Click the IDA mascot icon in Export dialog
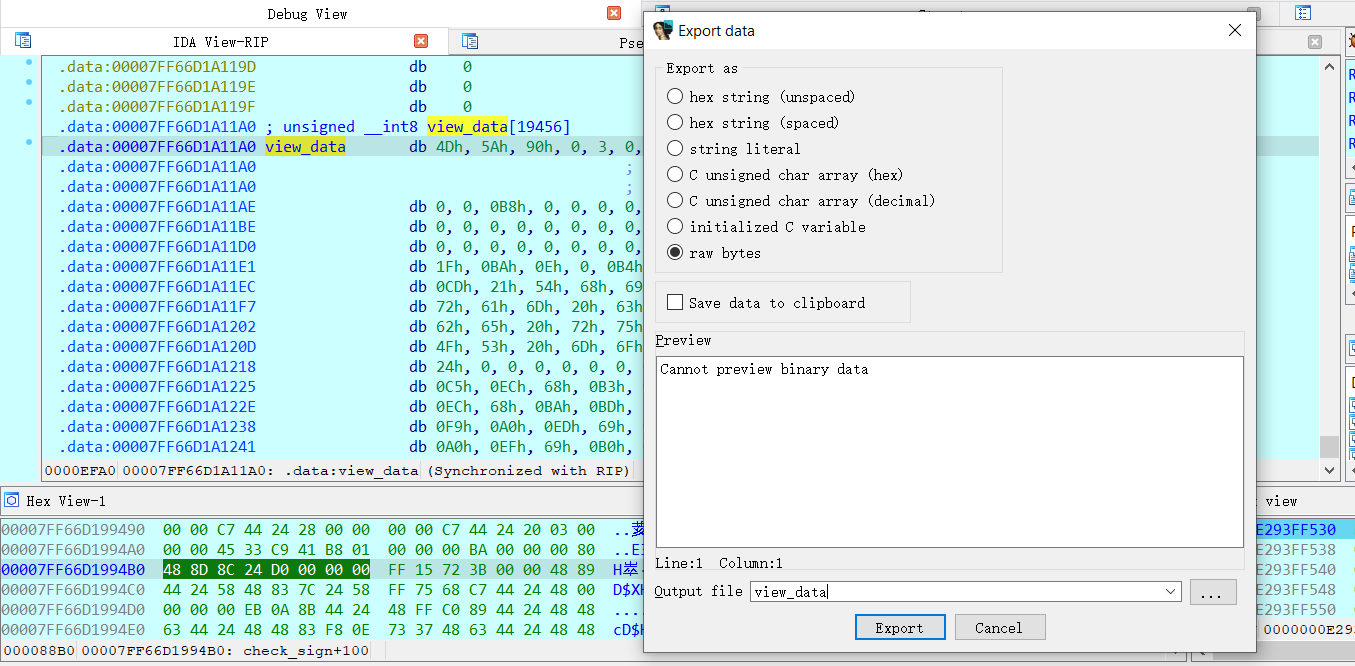The image size is (1355, 666). pyautogui.click(x=662, y=31)
